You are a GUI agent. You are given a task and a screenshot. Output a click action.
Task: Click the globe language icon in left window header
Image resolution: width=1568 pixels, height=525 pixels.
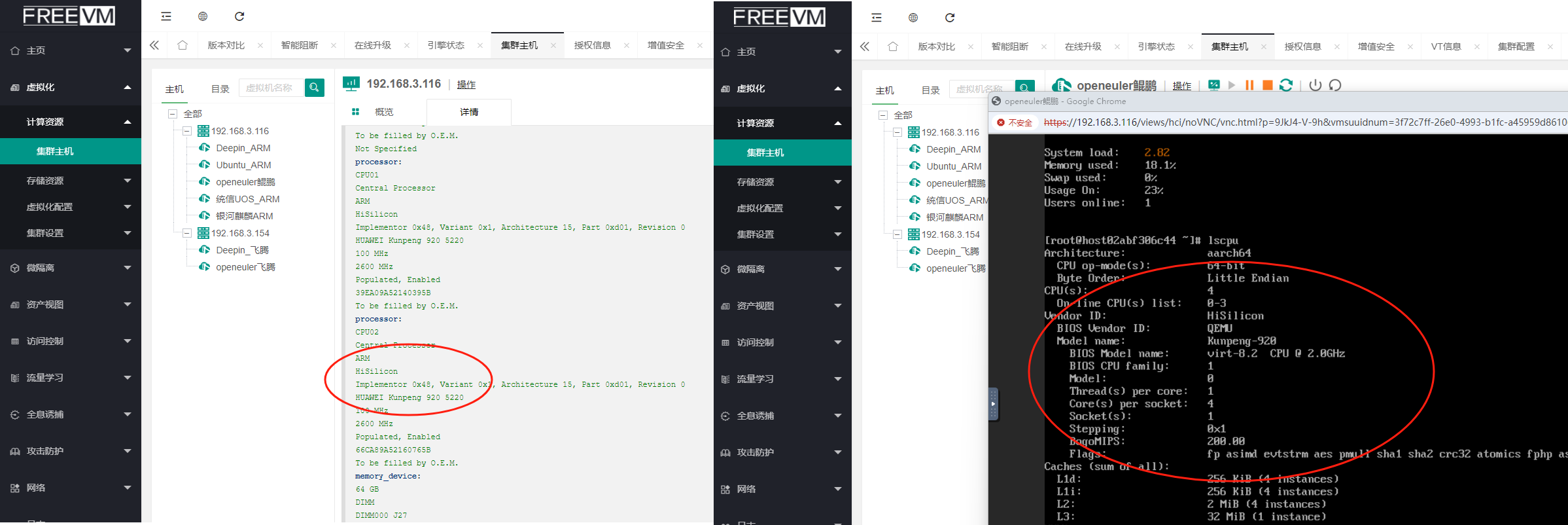click(203, 16)
